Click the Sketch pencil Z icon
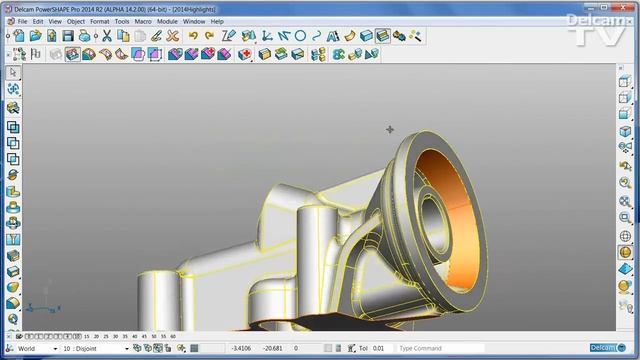Viewport: 640px width, 360px height. [x=229, y=36]
